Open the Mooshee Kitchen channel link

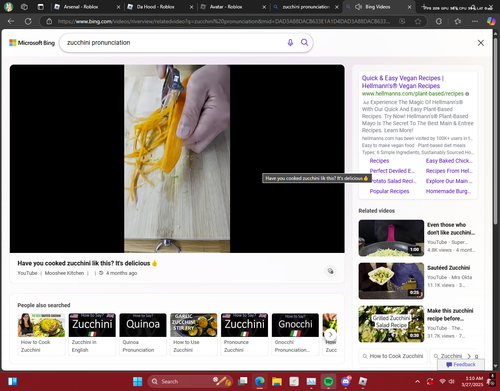(64, 273)
